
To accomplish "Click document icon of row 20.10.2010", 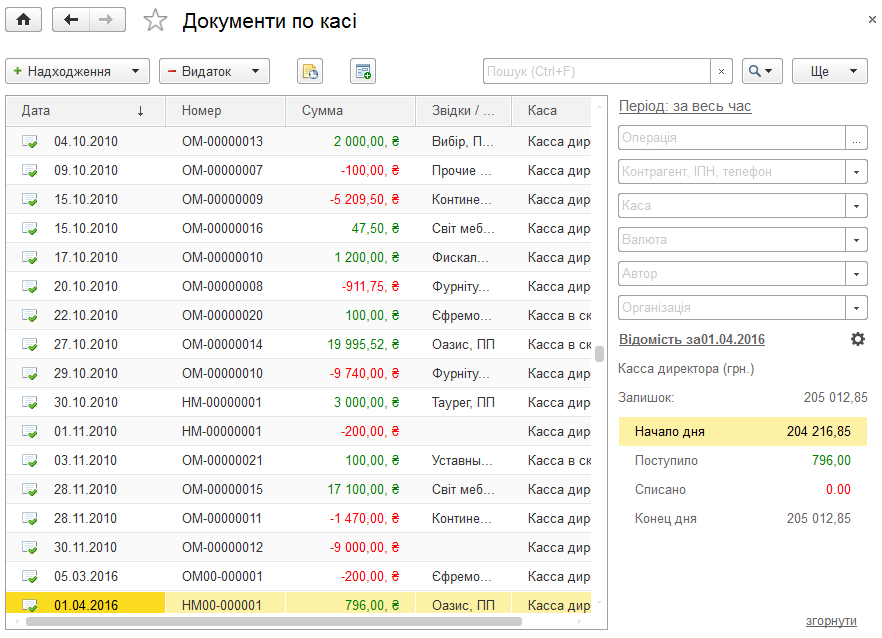I will click(30, 286).
